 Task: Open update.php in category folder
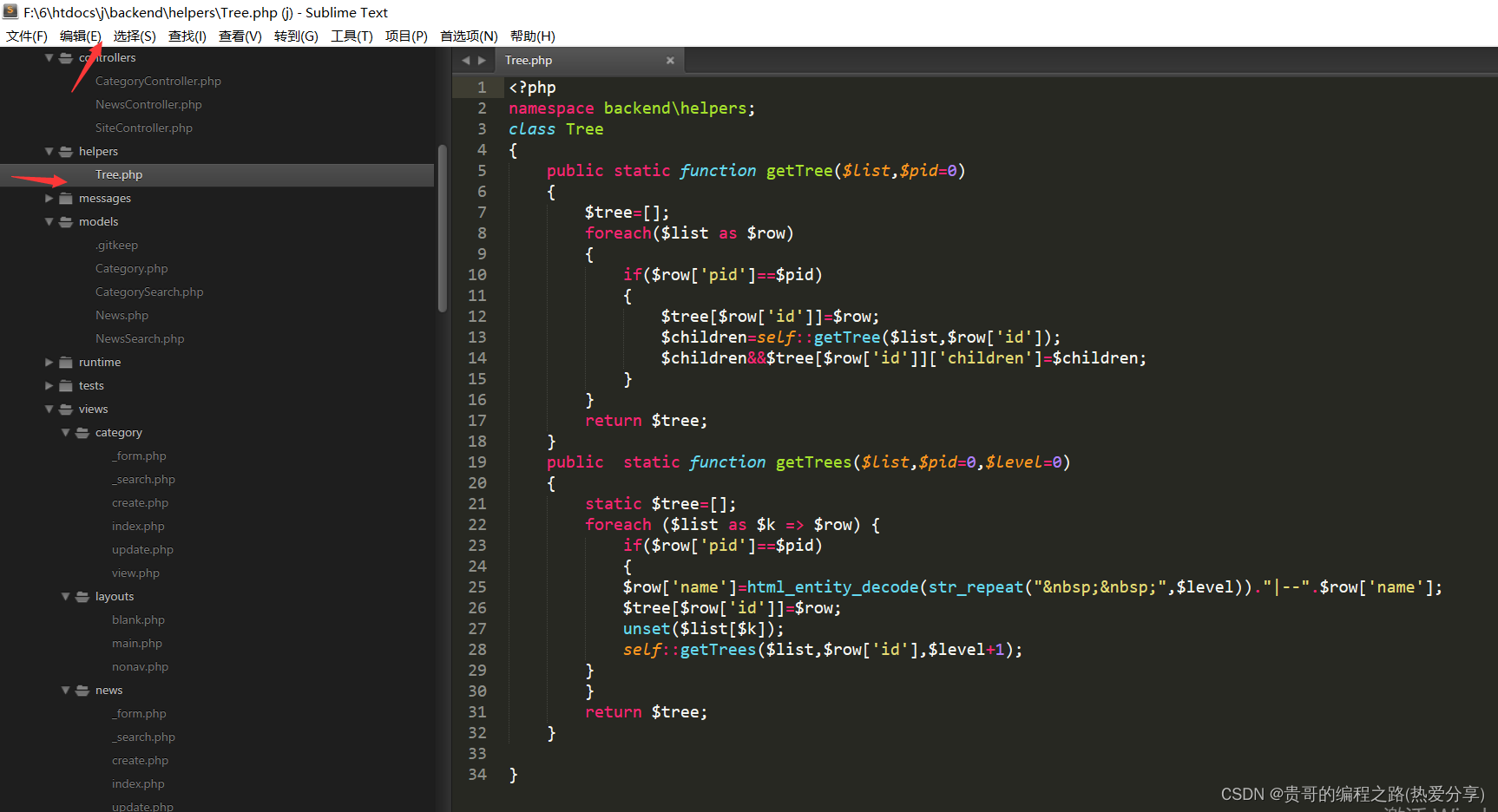click(x=142, y=550)
